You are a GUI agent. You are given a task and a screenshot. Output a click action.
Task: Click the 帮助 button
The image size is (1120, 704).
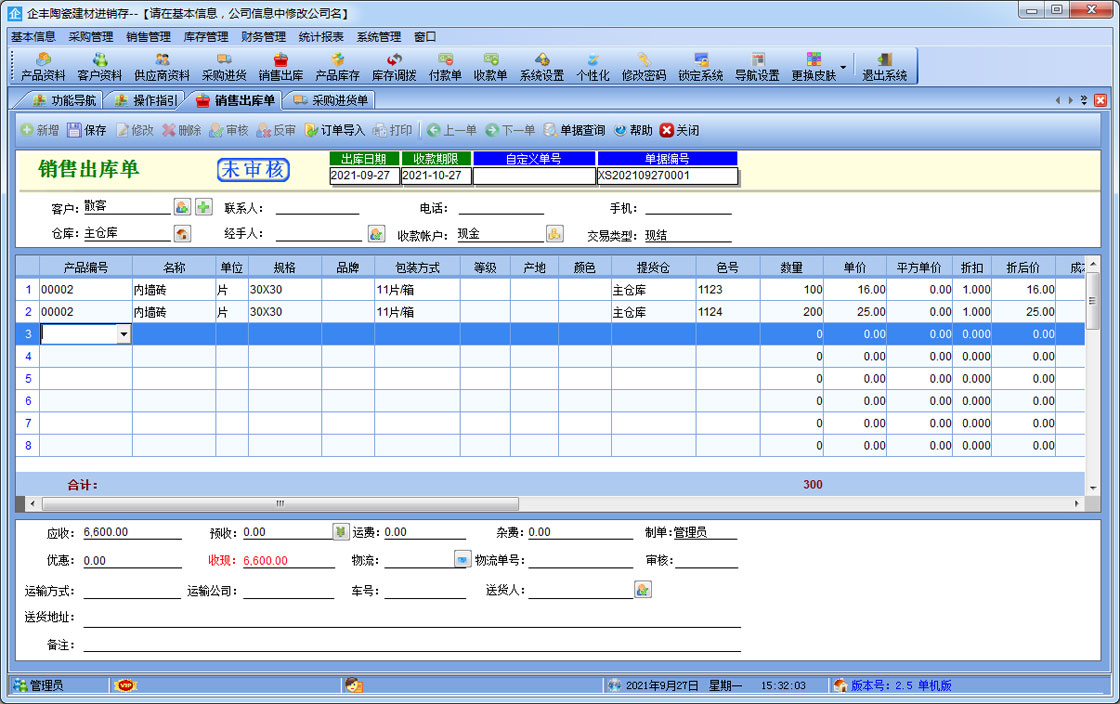pyautogui.click(x=633, y=130)
